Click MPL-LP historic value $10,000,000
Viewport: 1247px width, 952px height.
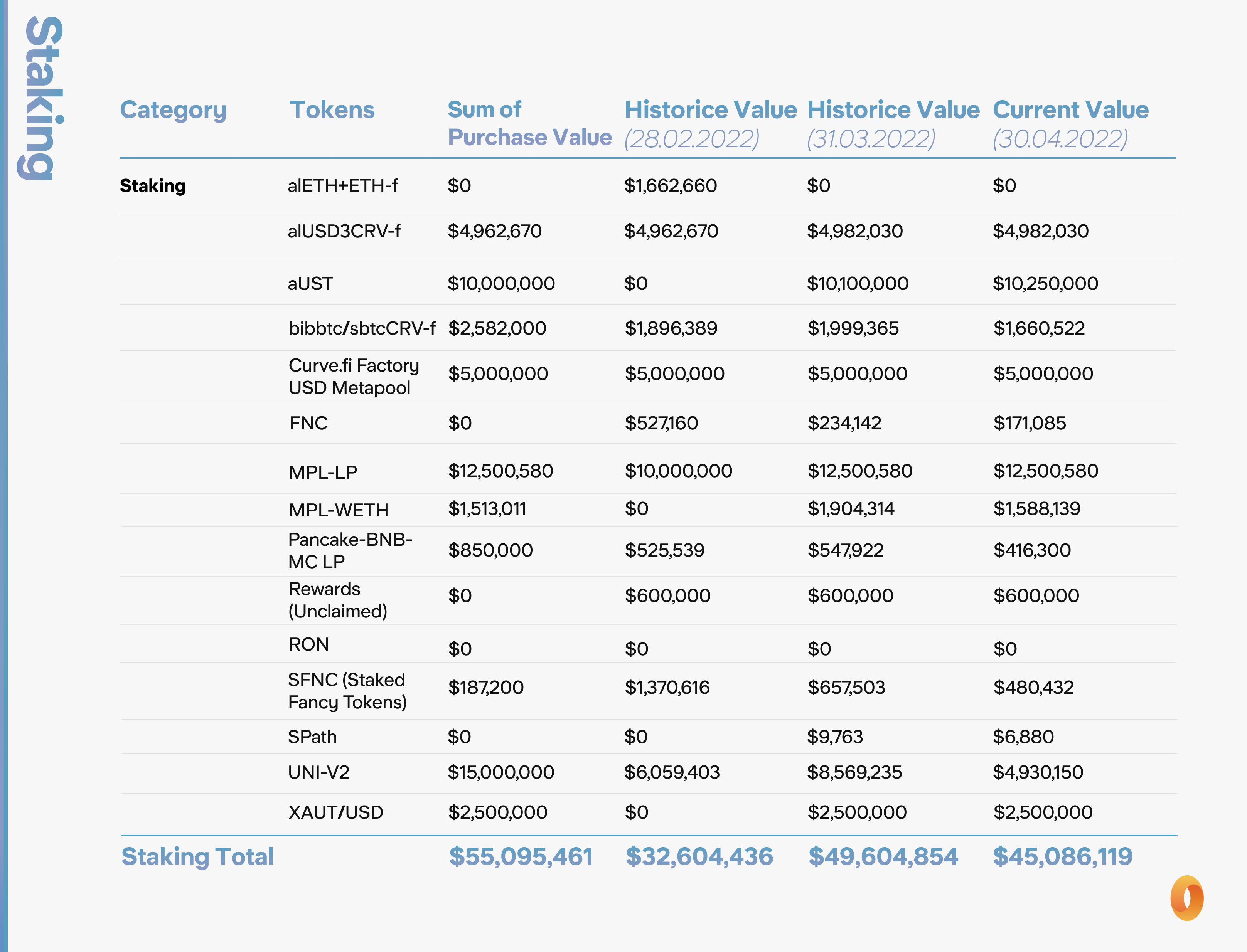click(x=679, y=471)
